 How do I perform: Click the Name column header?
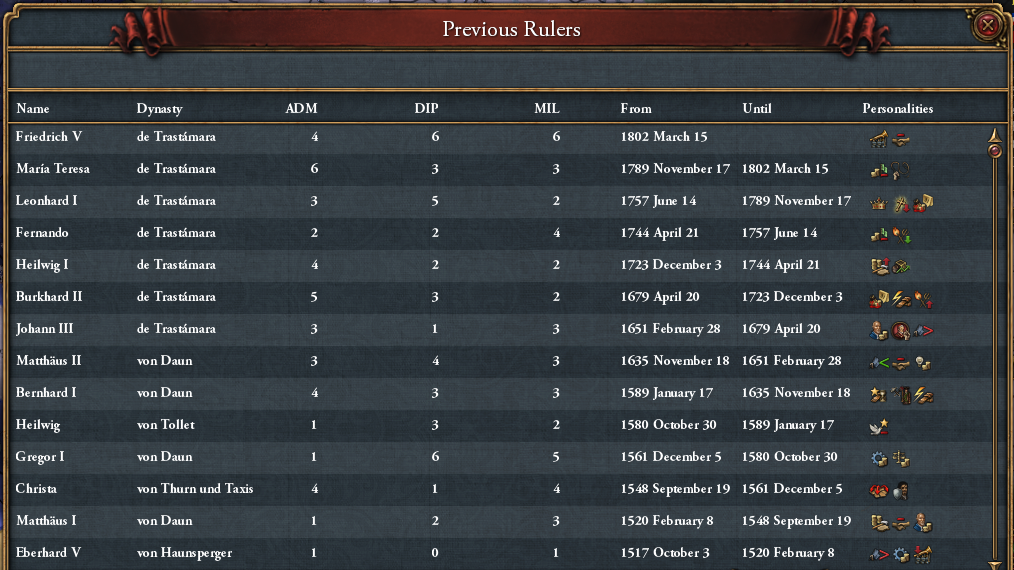(x=32, y=108)
